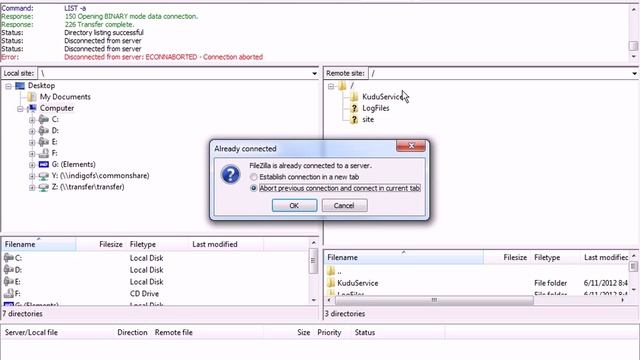Expand the C: drive in local tree

point(32,120)
